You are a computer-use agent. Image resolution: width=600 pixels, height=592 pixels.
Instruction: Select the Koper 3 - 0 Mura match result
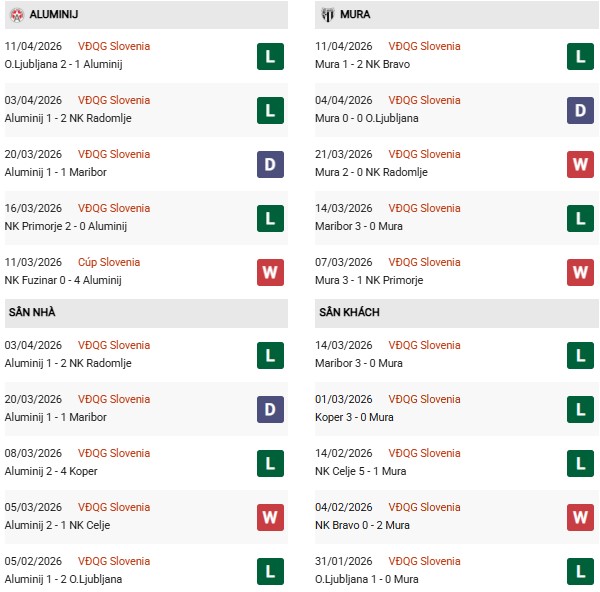click(362, 417)
